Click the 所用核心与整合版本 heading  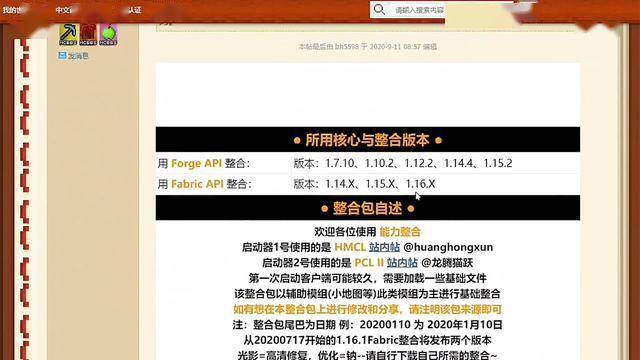coord(367,140)
